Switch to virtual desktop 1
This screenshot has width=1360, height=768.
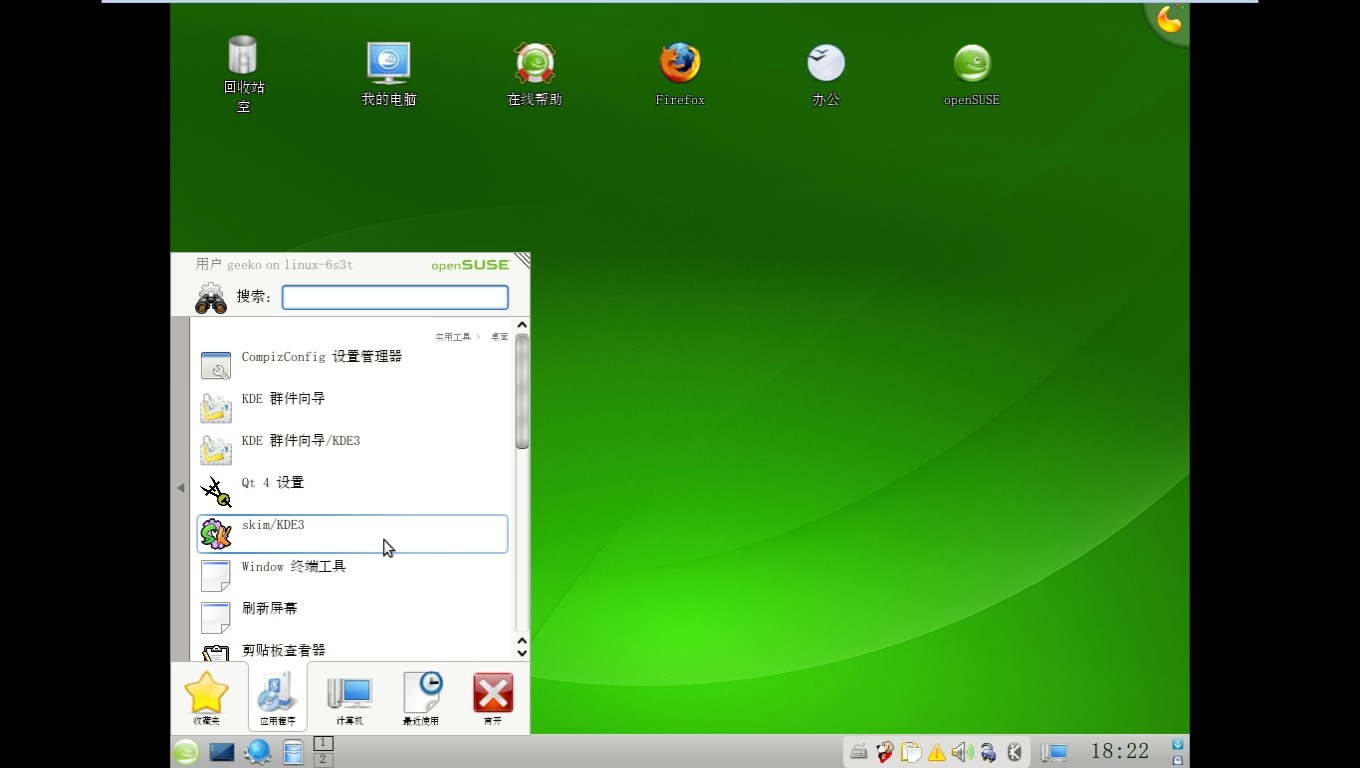pos(323,743)
